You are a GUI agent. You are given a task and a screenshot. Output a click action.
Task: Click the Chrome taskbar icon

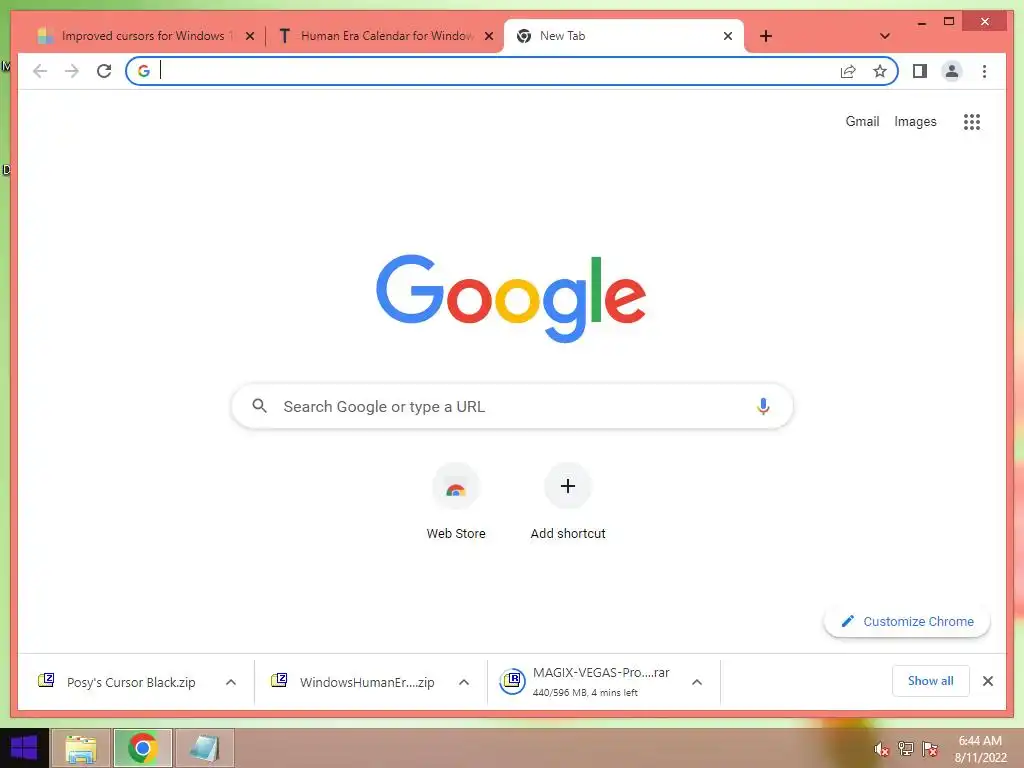tap(143, 748)
